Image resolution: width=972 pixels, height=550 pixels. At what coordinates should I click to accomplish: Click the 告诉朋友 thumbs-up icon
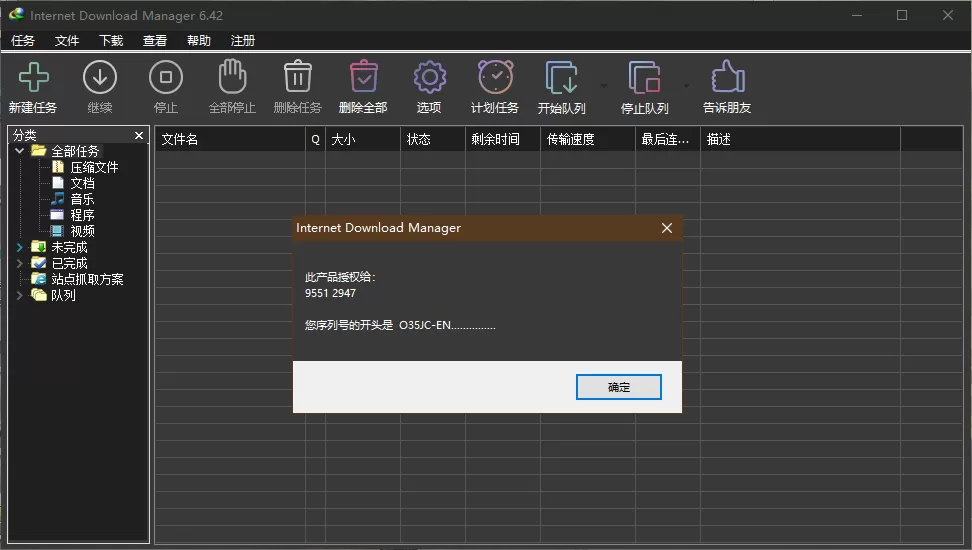click(727, 77)
